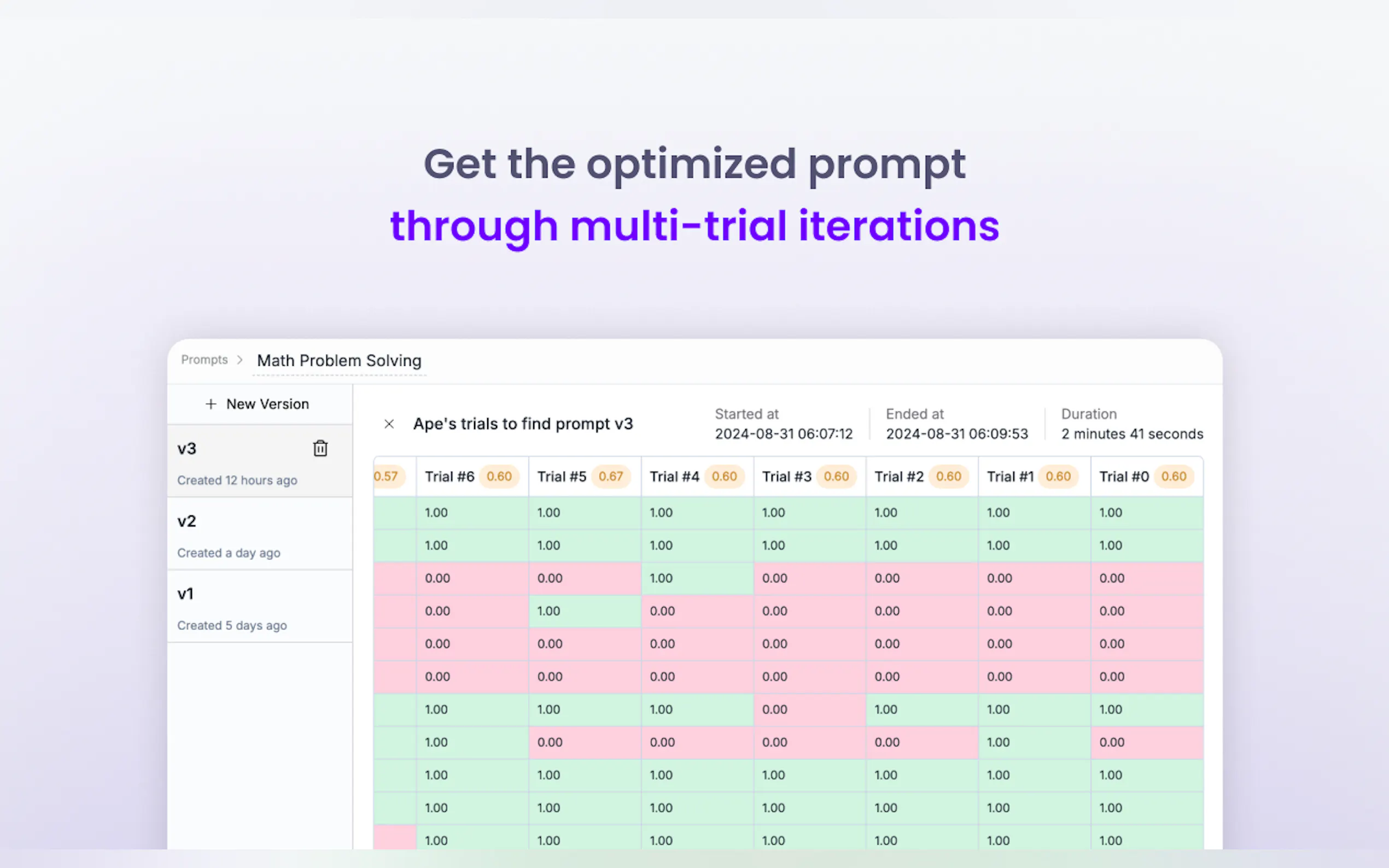Edit the Math Problem Solving title
This screenshot has width=1389, height=868.
(x=339, y=361)
